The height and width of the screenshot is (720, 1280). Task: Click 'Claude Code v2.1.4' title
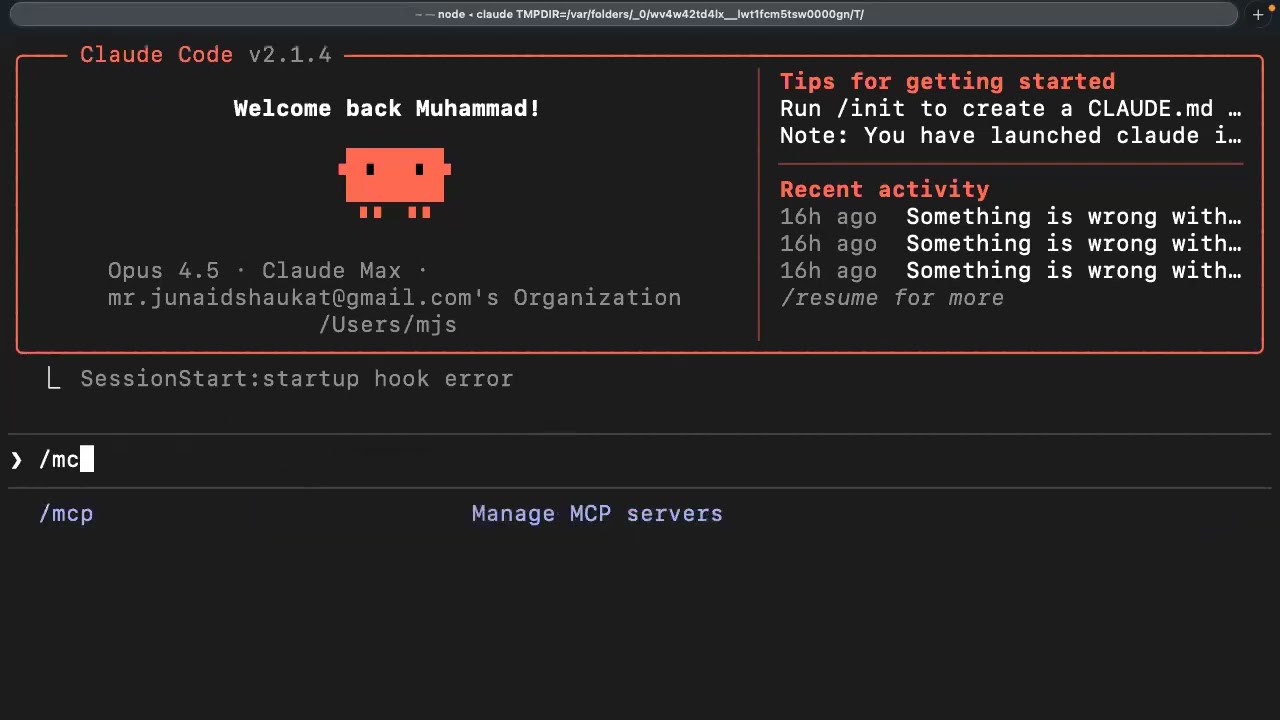tap(206, 55)
